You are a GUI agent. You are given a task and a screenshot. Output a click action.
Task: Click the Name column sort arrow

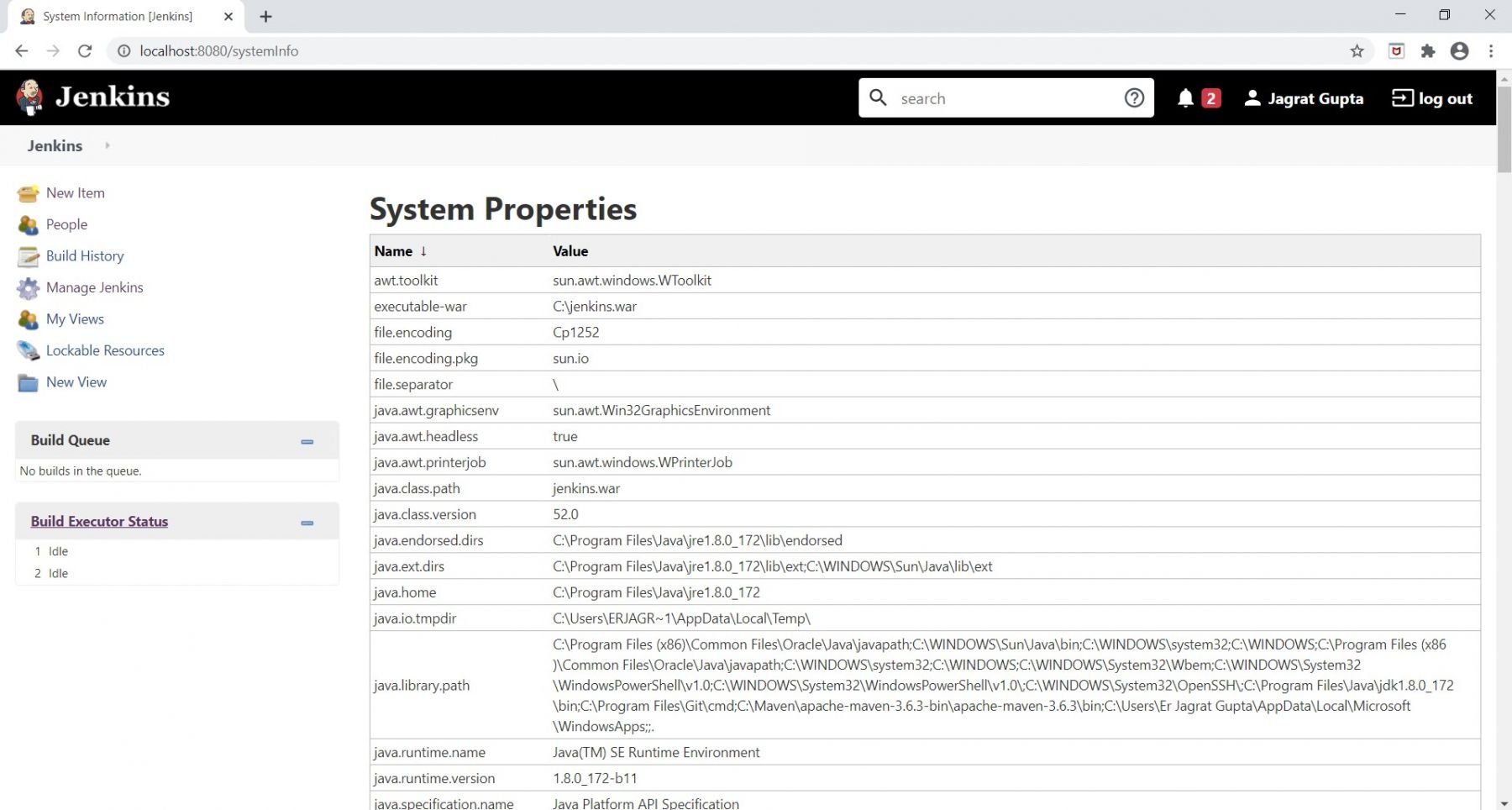(x=423, y=250)
